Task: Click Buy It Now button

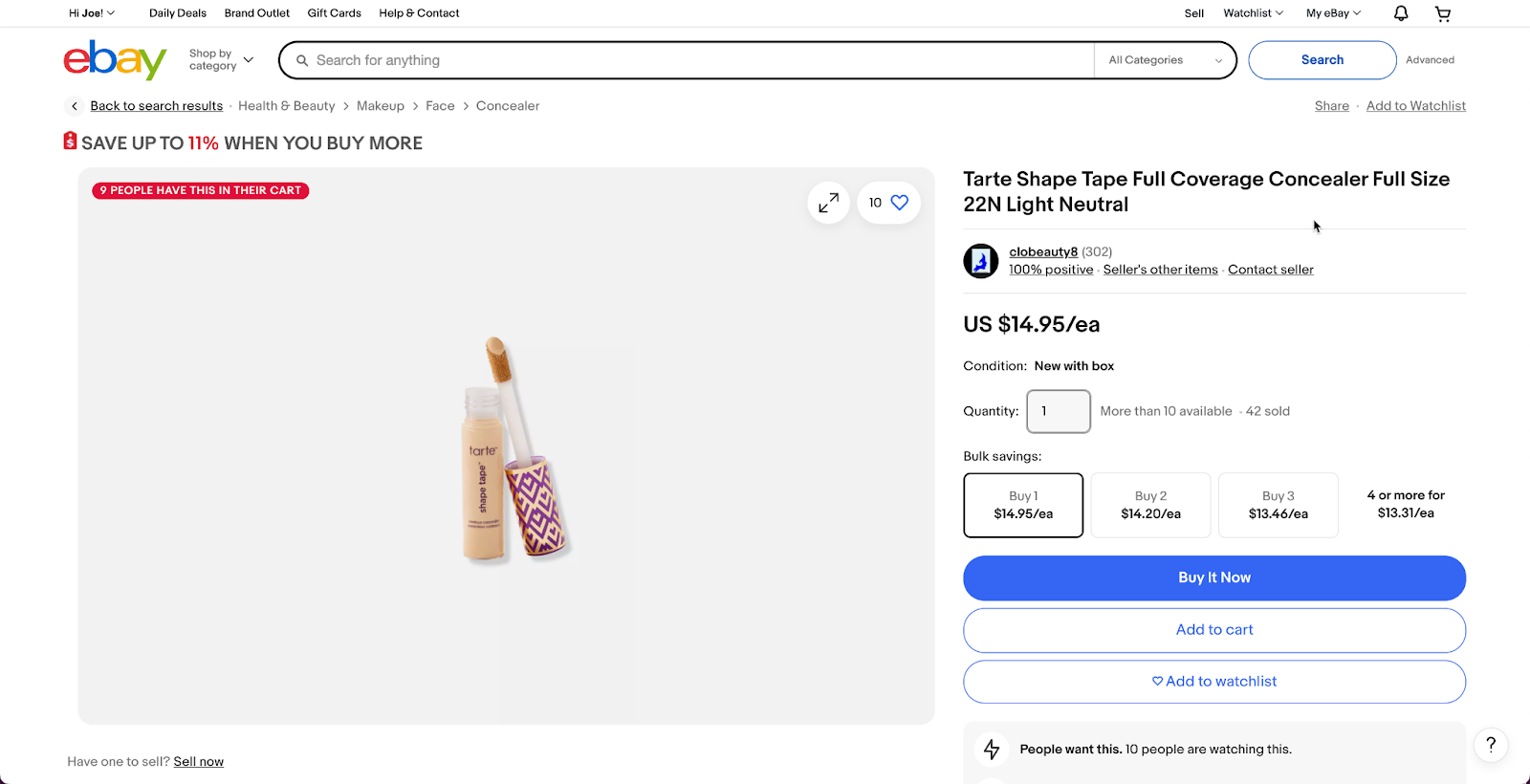Action: coord(1214,578)
